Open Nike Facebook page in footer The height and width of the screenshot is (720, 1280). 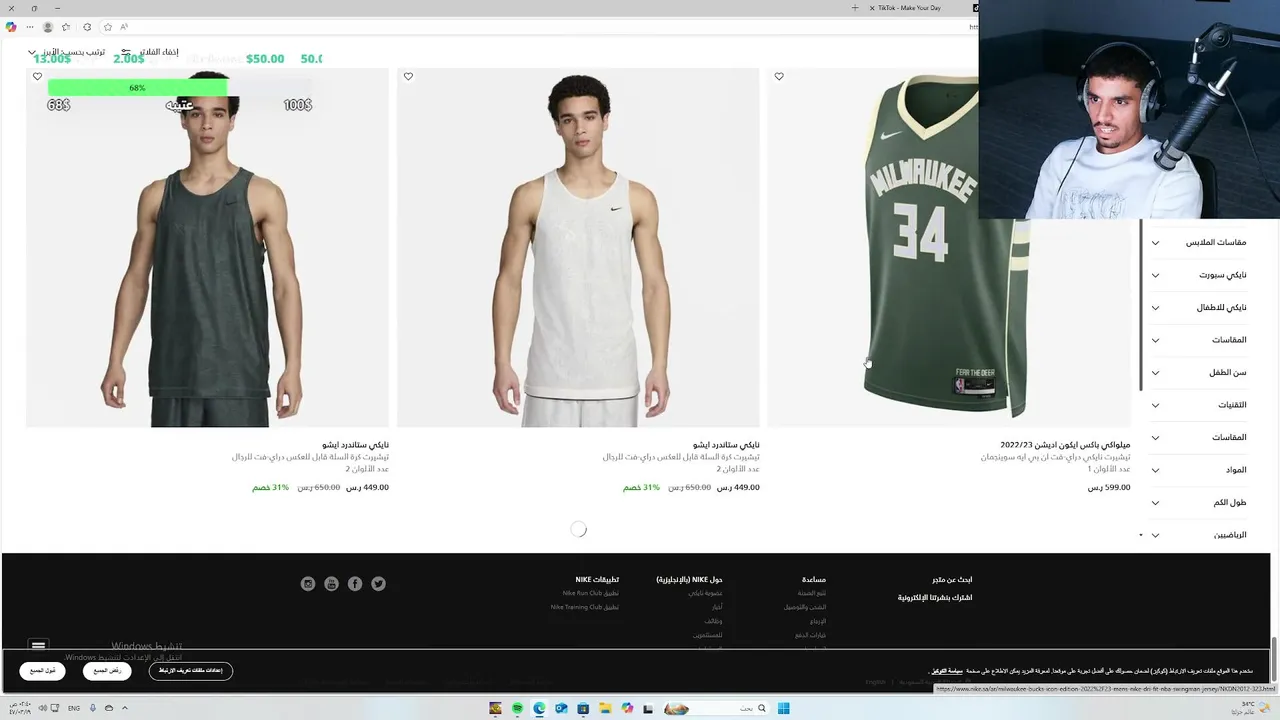355,584
